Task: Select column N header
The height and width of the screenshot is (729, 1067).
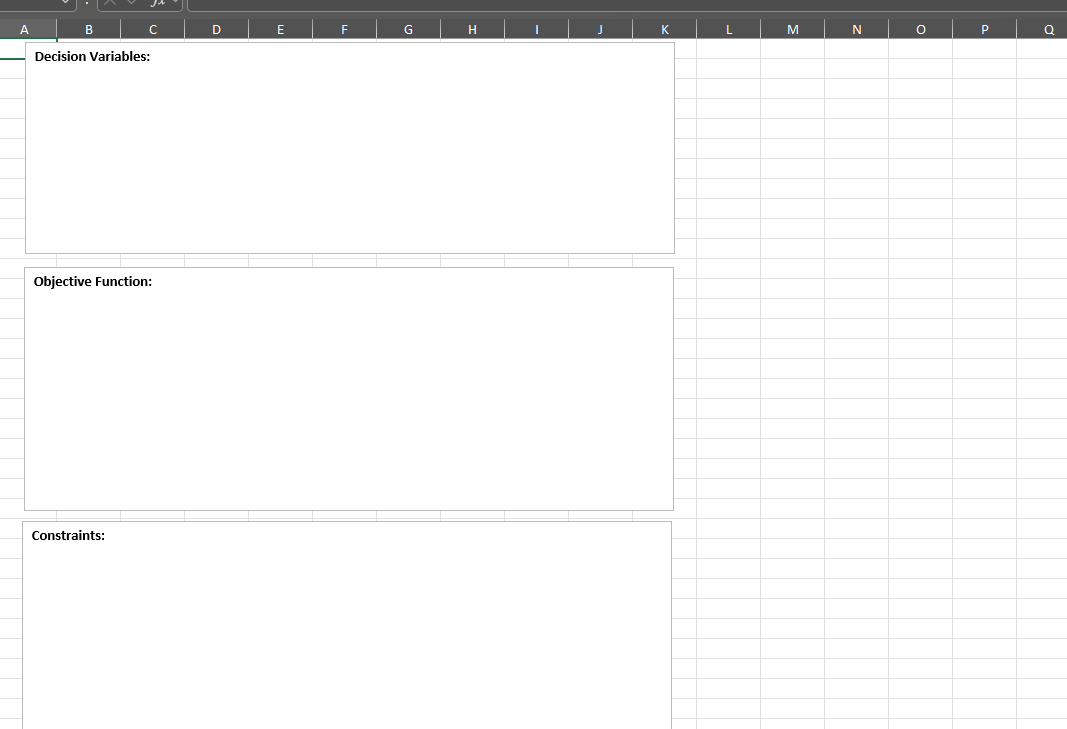Action: point(856,29)
